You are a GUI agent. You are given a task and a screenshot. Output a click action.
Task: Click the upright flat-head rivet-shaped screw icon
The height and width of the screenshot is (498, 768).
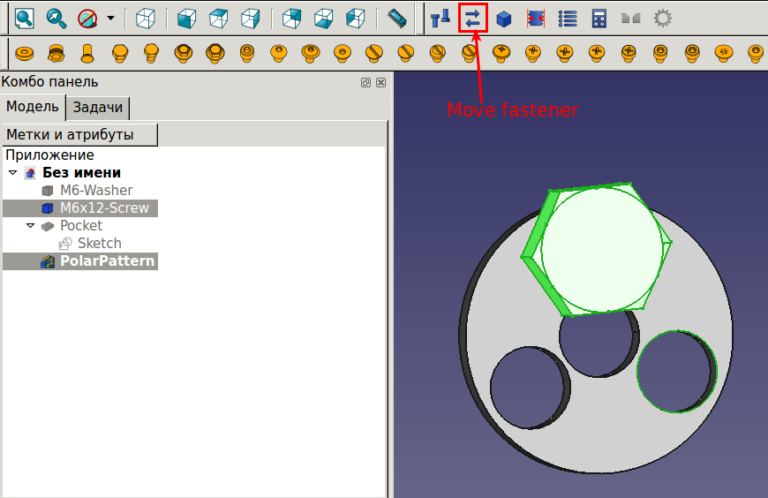click(88, 53)
